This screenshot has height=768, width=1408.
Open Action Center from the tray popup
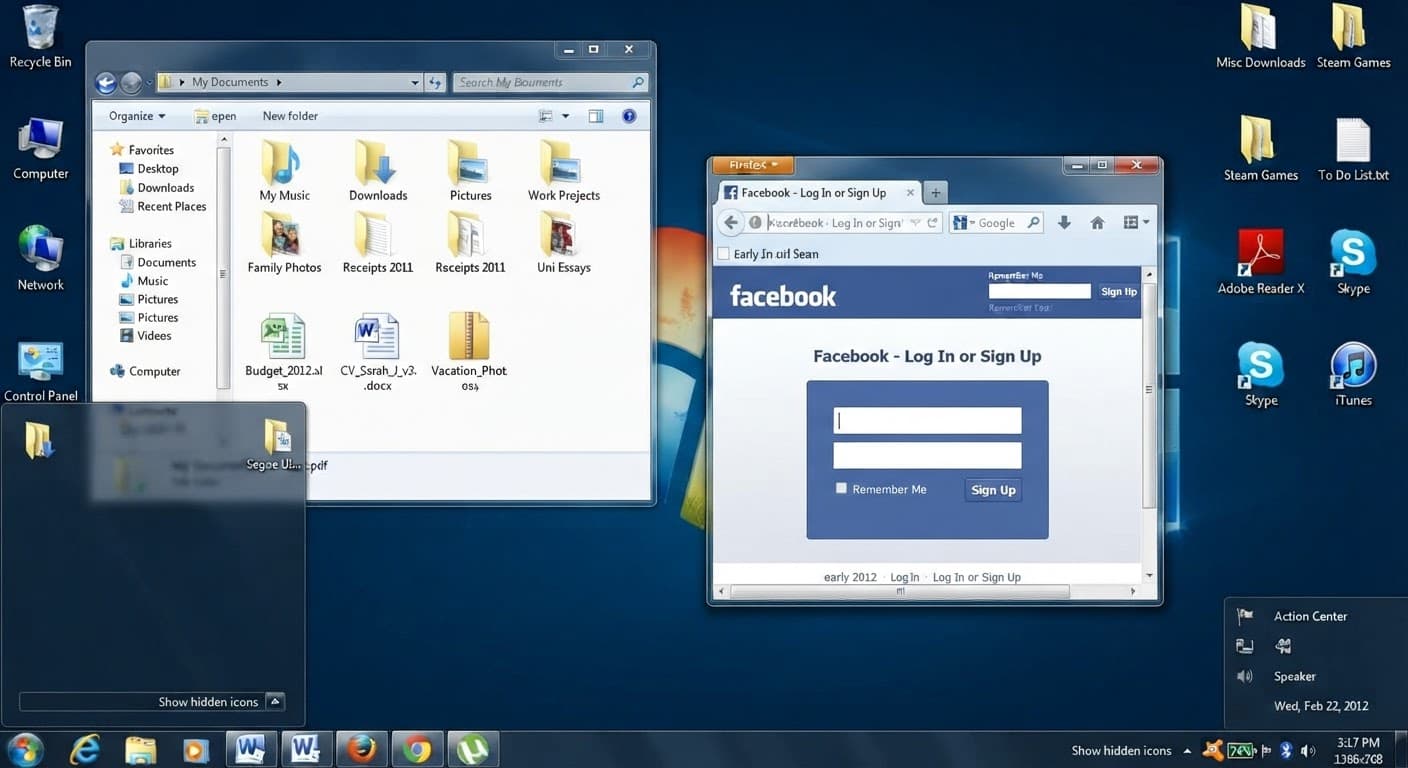1310,616
